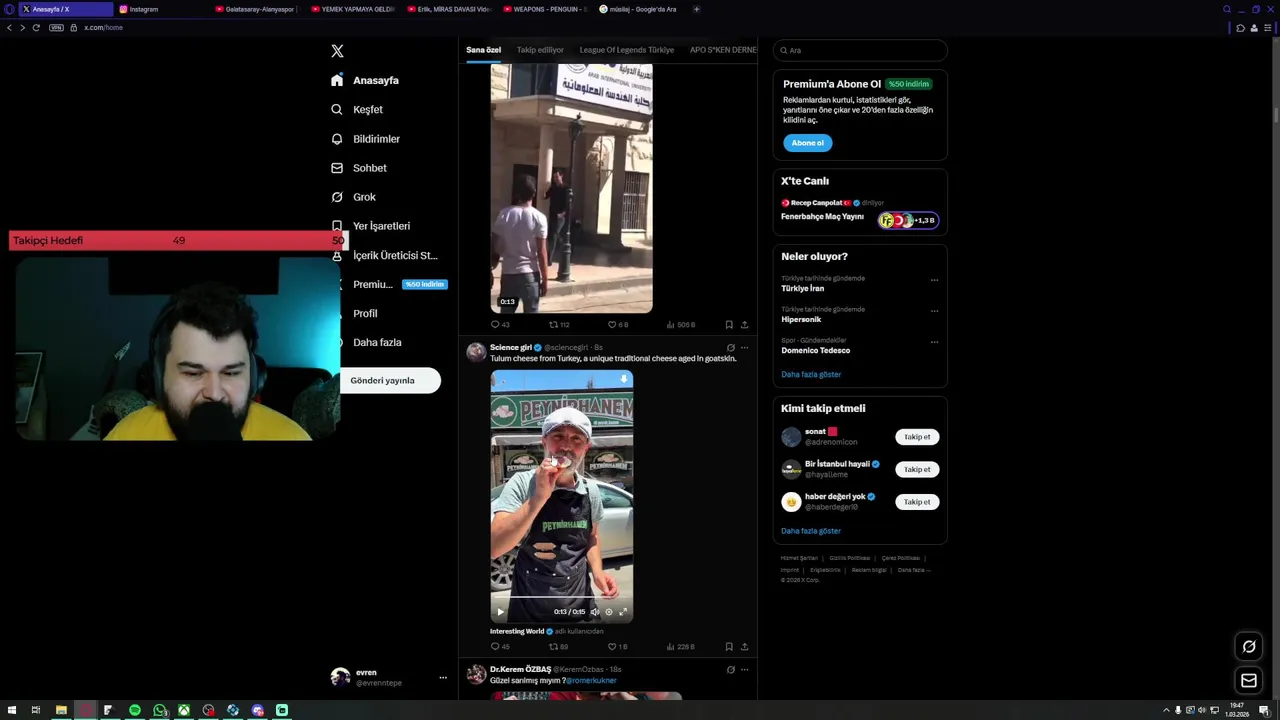Open floating messages button at bottom right
The image size is (1280, 720).
1249,681
